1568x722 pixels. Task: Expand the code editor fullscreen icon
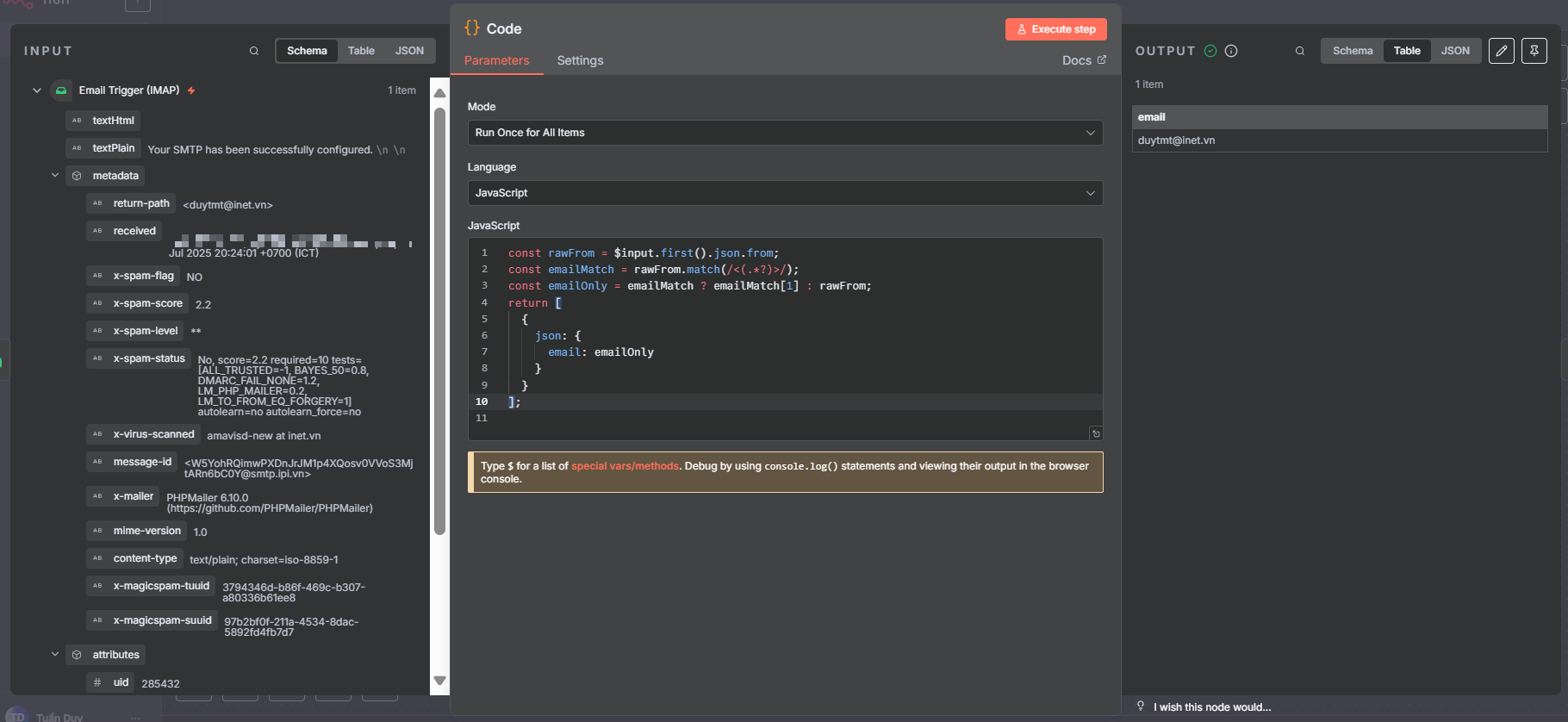1096,433
